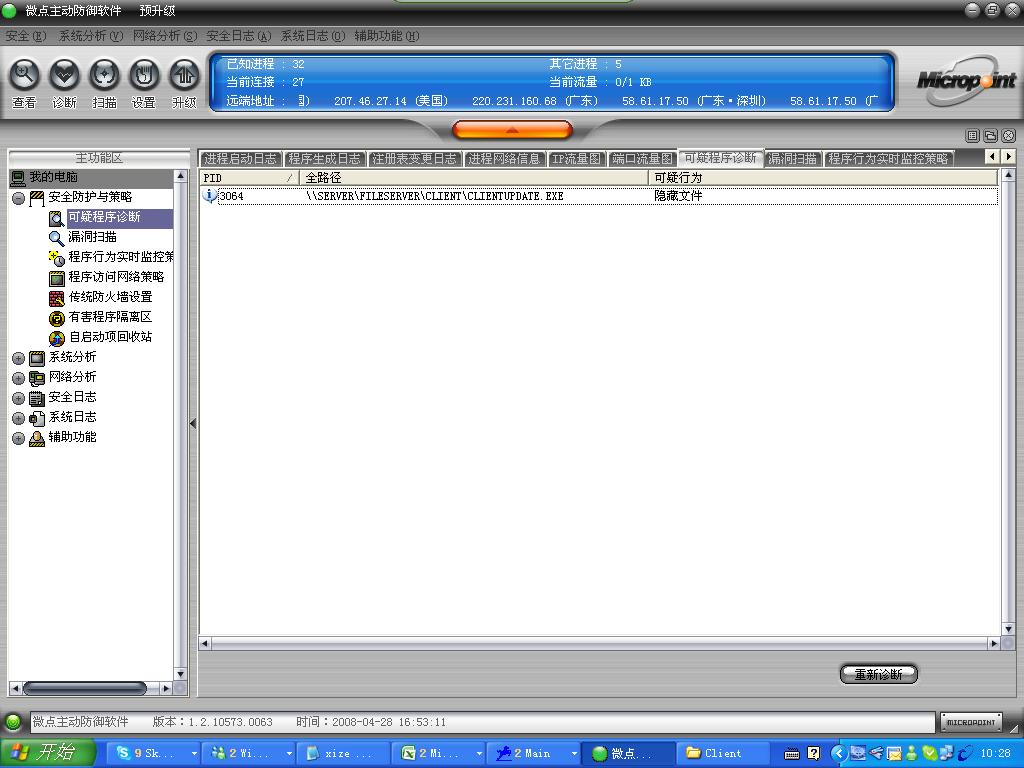This screenshot has height=768, width=1024.
Task: Click the 全路径 column header
Action: 473,178
